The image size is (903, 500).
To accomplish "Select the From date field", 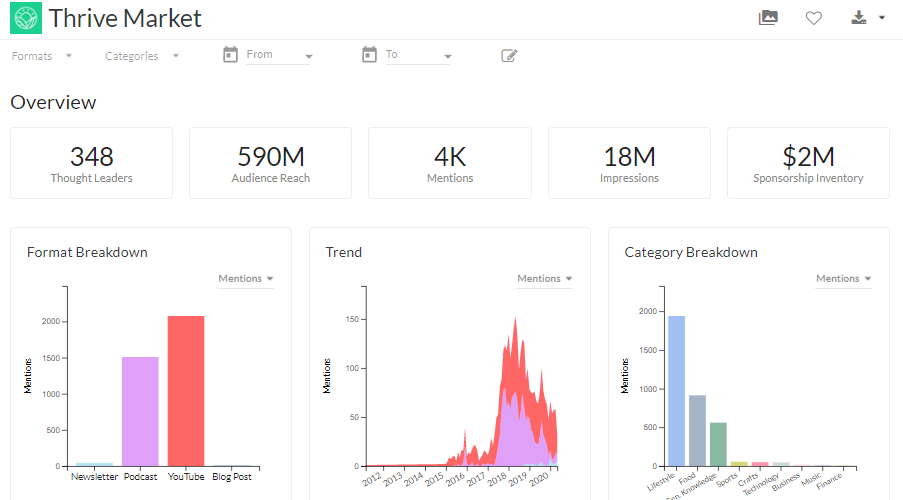I will tap(279, 55).
